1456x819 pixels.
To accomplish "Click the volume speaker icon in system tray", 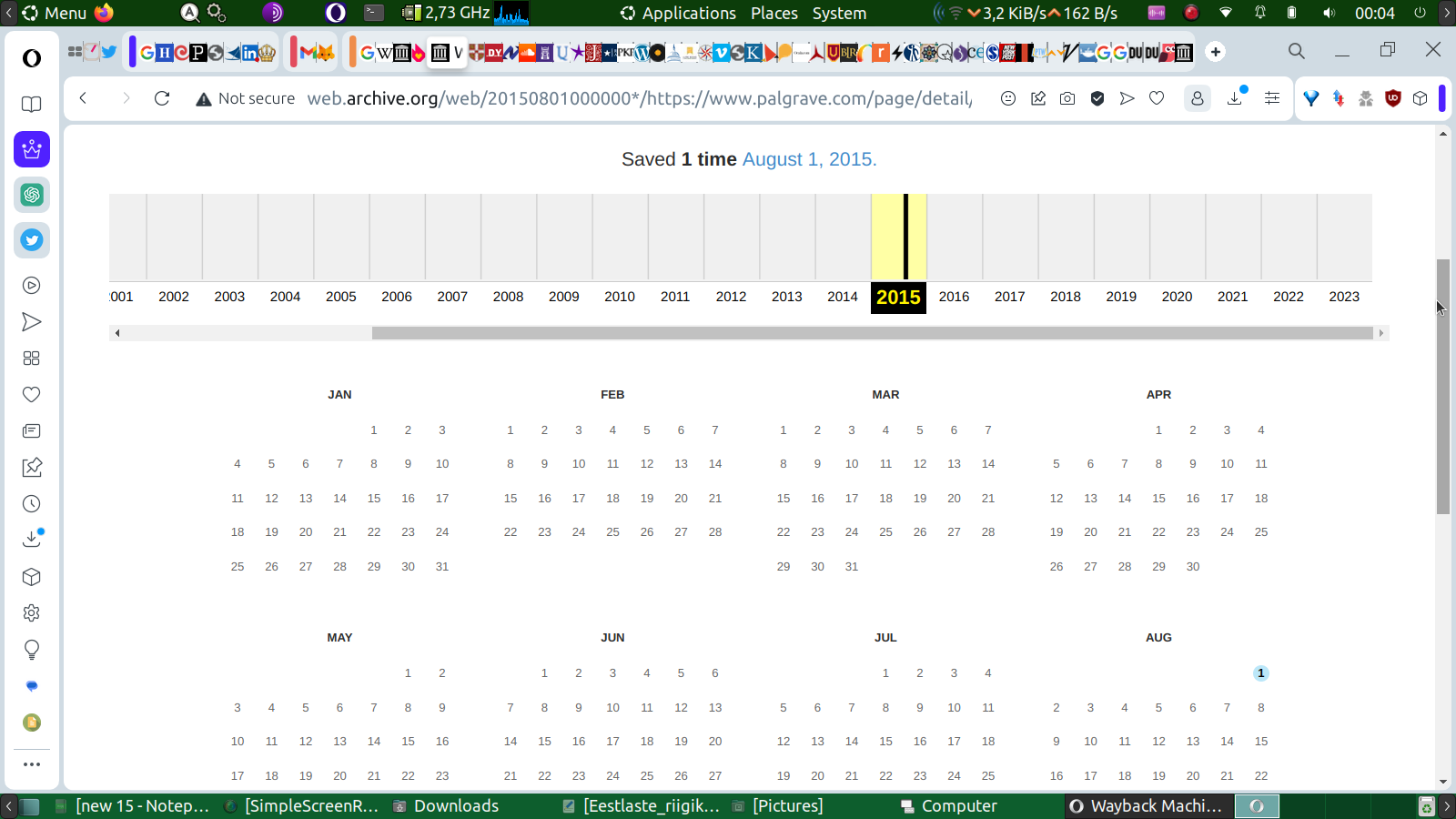I will point(1329,13).
